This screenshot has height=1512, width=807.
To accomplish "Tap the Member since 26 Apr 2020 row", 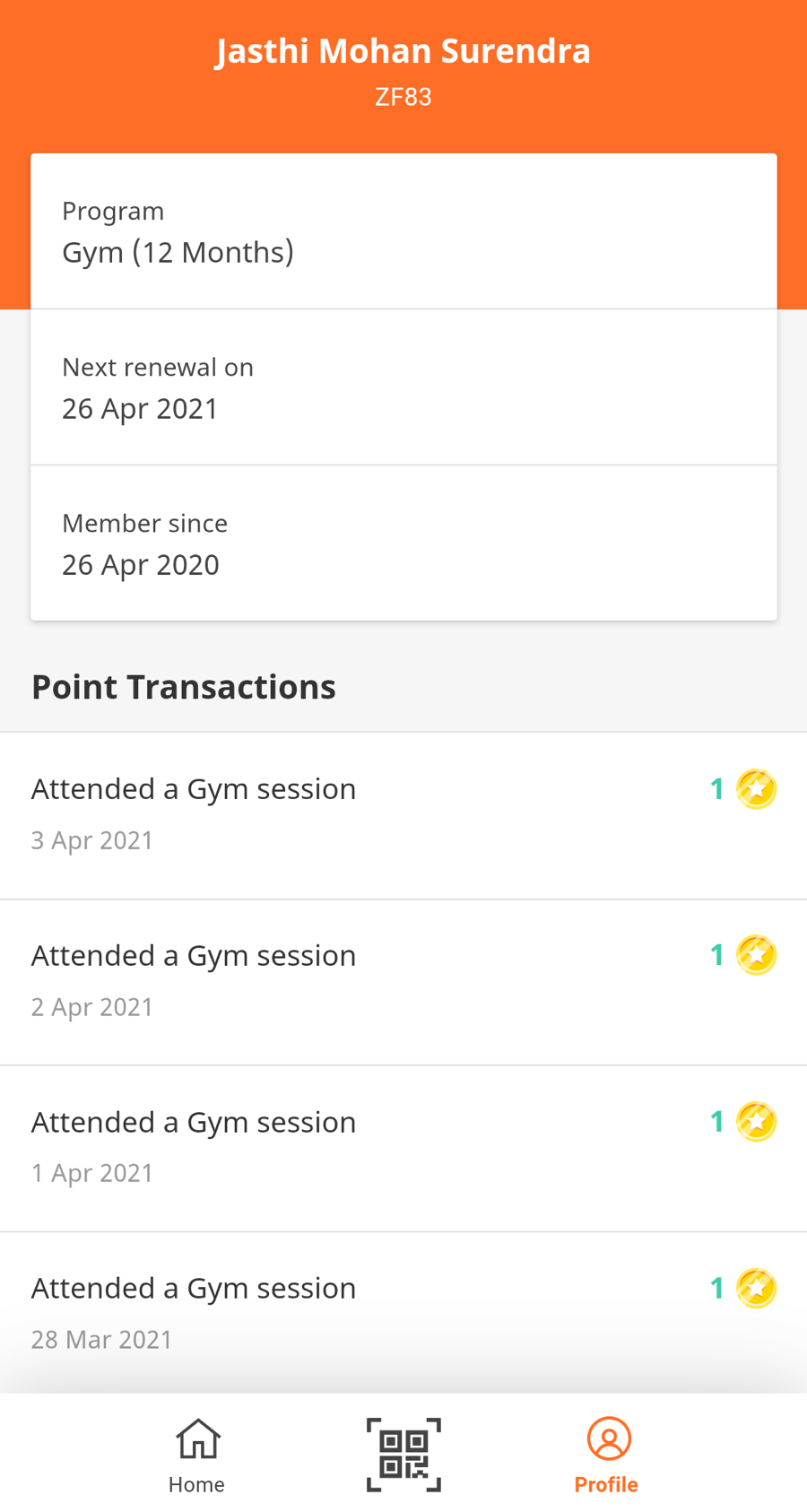I will [403, 543].
